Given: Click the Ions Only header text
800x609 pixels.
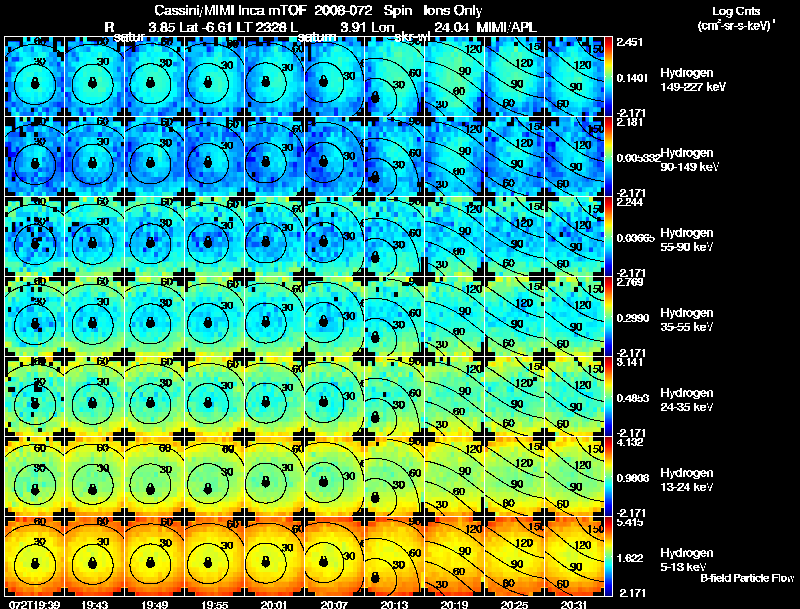Looking at the screenshot, I should click(x=453, y=10).
